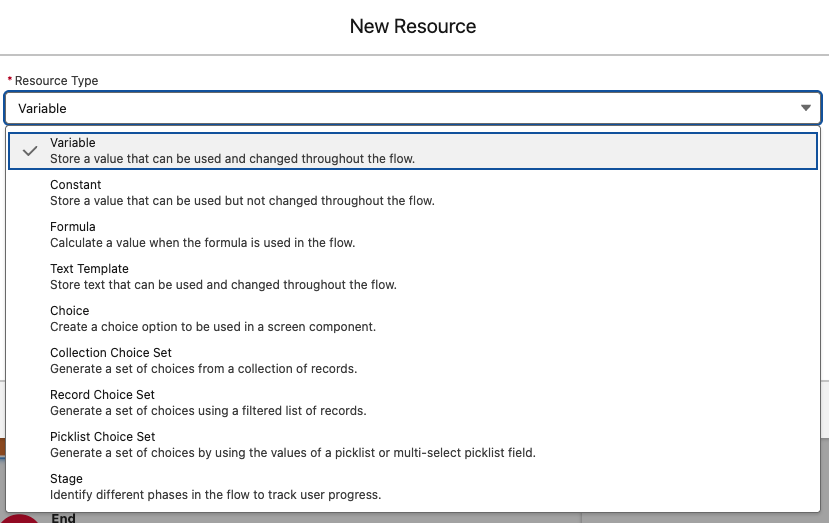This screenshot has height=523, width=829.
Task: Click 'Identify different phases in the flow' text
Action: (x=215, y=495)
